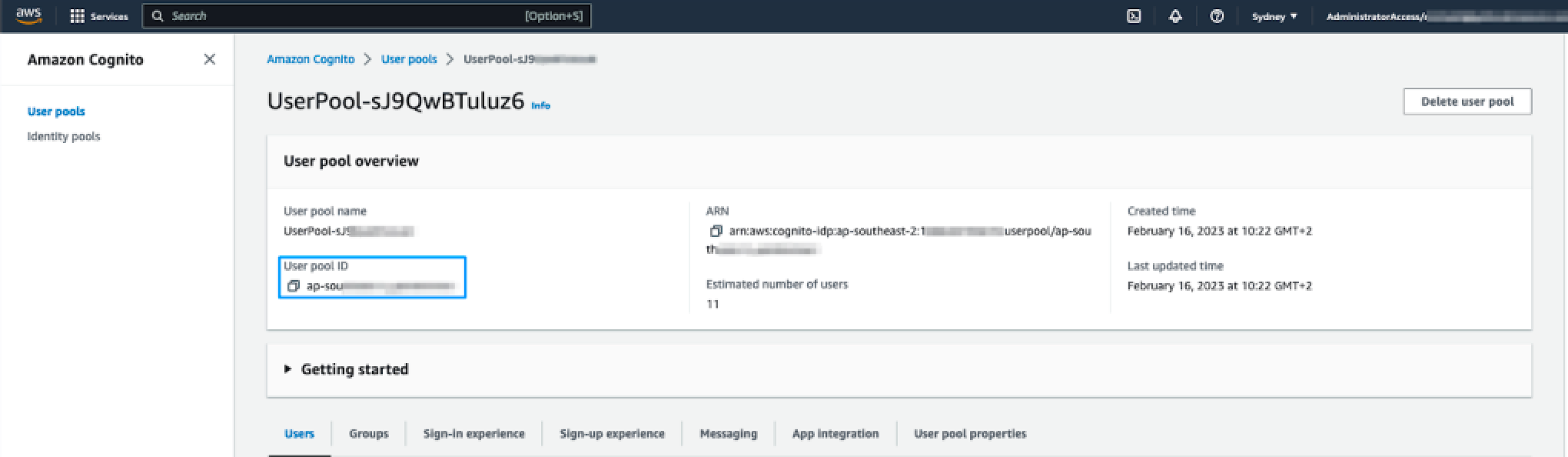The width and height of the screenshot is (1568, 457).
Task: Open the help question mark menu
Action: pyautogui.click(x=1217, y=16)
